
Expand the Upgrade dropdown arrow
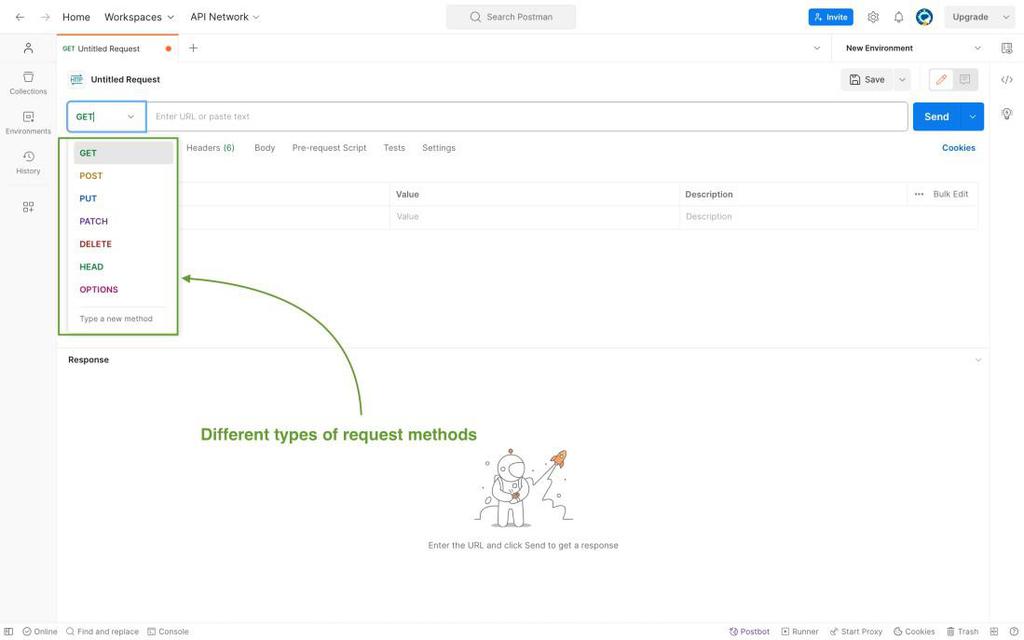1006,17
